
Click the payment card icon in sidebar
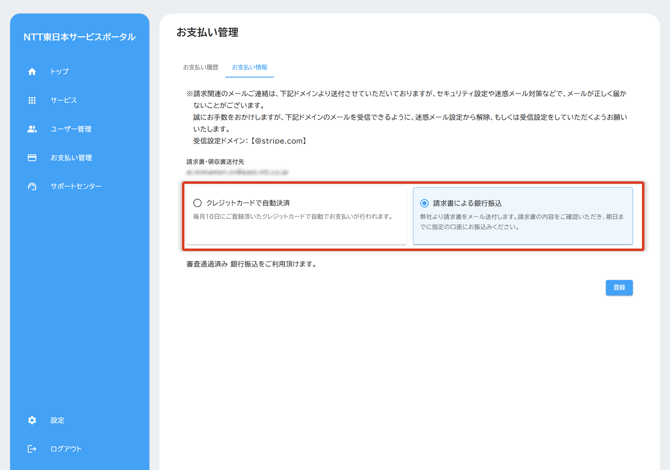click(32, 158)
